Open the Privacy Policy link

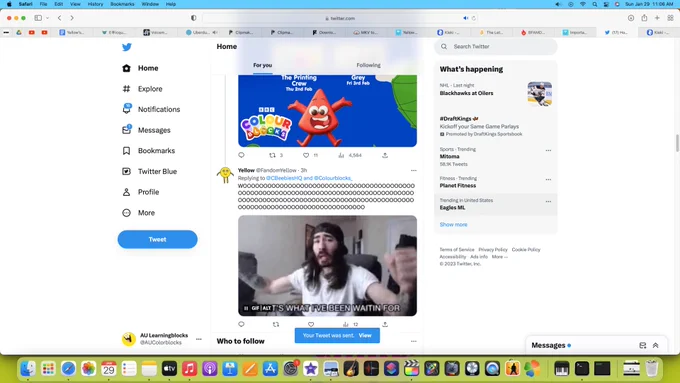coord(493,250)
